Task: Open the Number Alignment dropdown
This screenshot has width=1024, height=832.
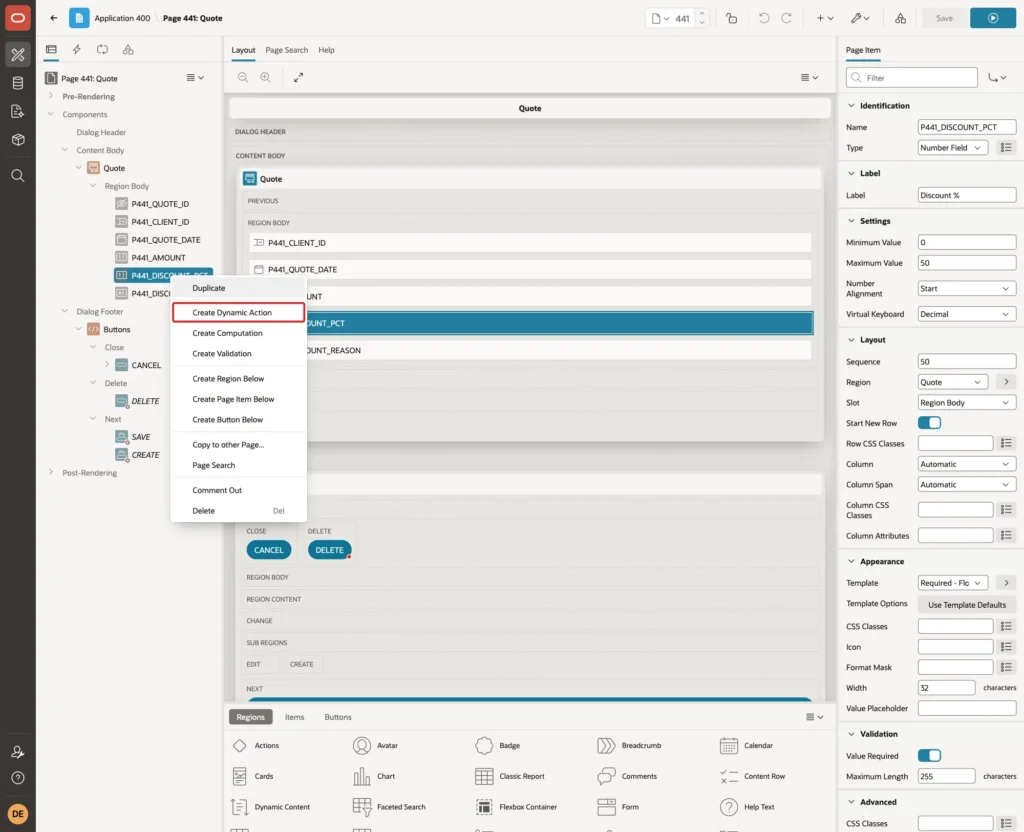Action: [967, 289]
